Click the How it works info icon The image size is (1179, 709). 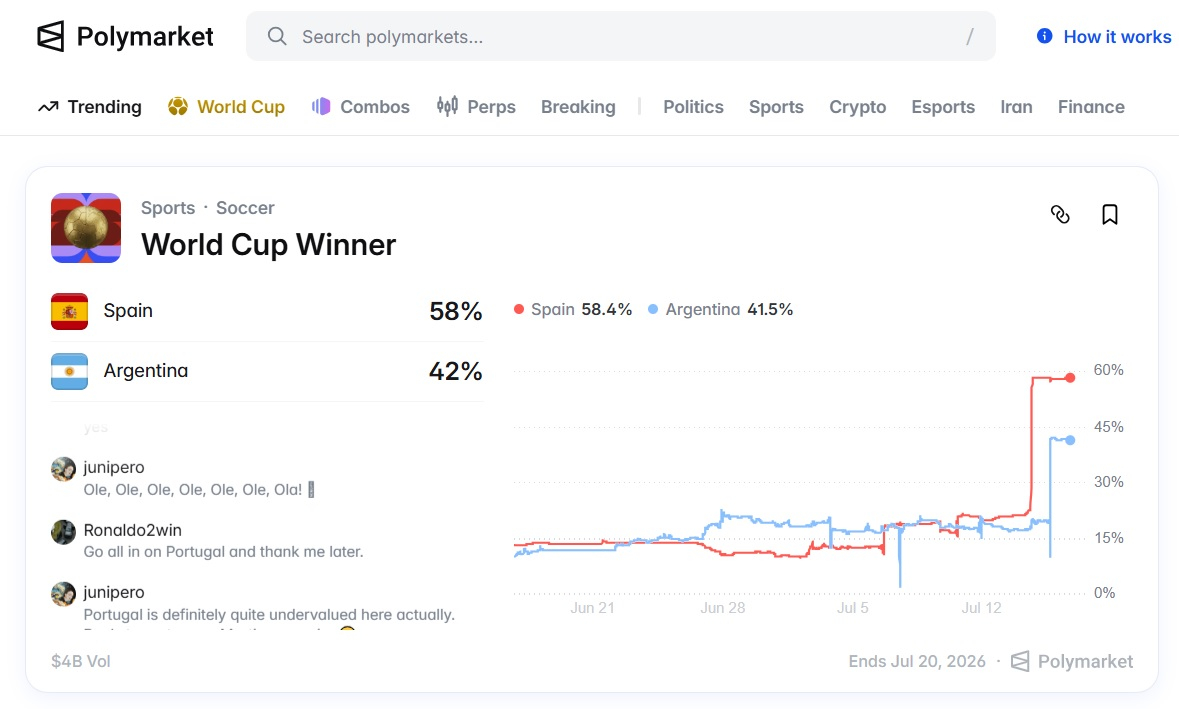[x=1044, y=36]
